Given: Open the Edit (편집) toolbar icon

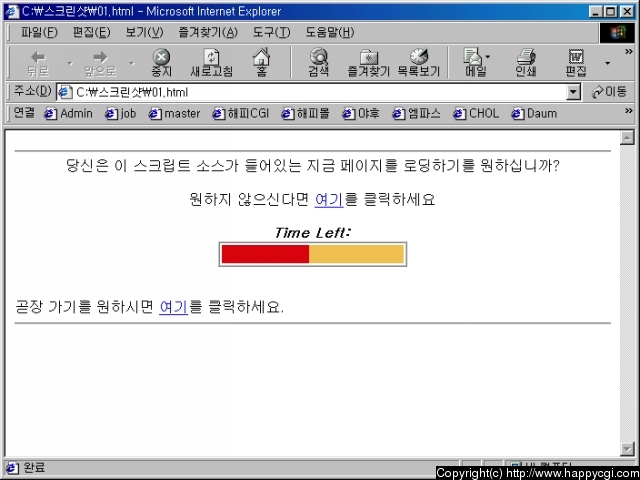Looking at the screenshot, I should (576, 63).
